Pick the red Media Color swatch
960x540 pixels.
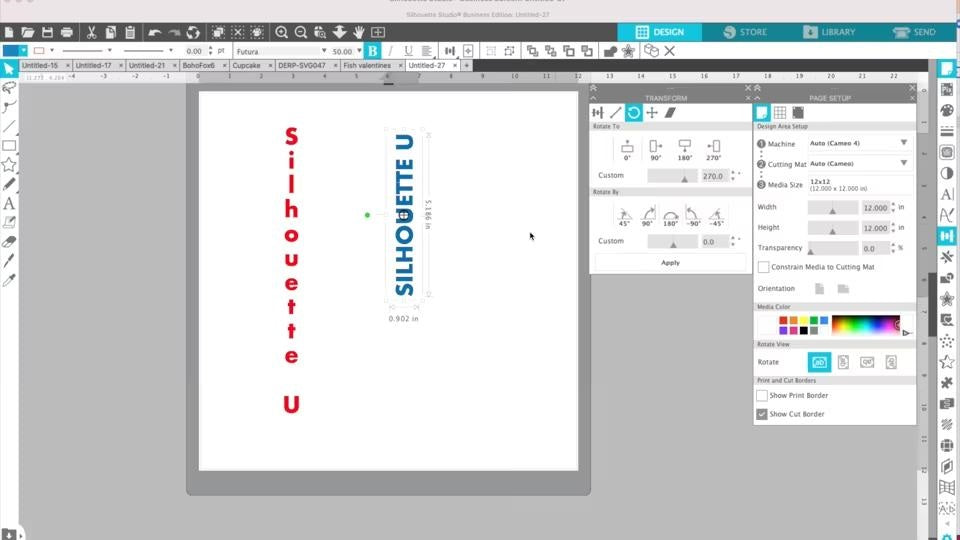(783, 320)
